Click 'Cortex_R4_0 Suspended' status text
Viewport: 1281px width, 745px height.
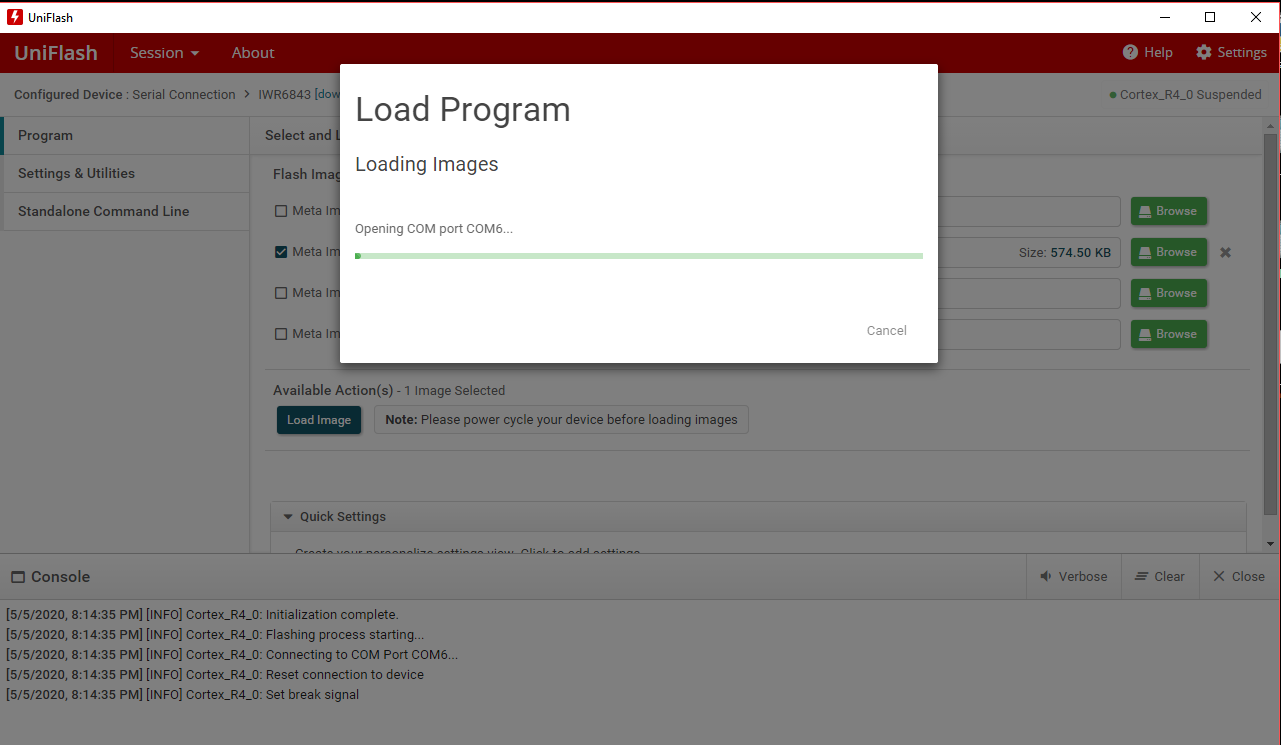[x=1190, y=95]
